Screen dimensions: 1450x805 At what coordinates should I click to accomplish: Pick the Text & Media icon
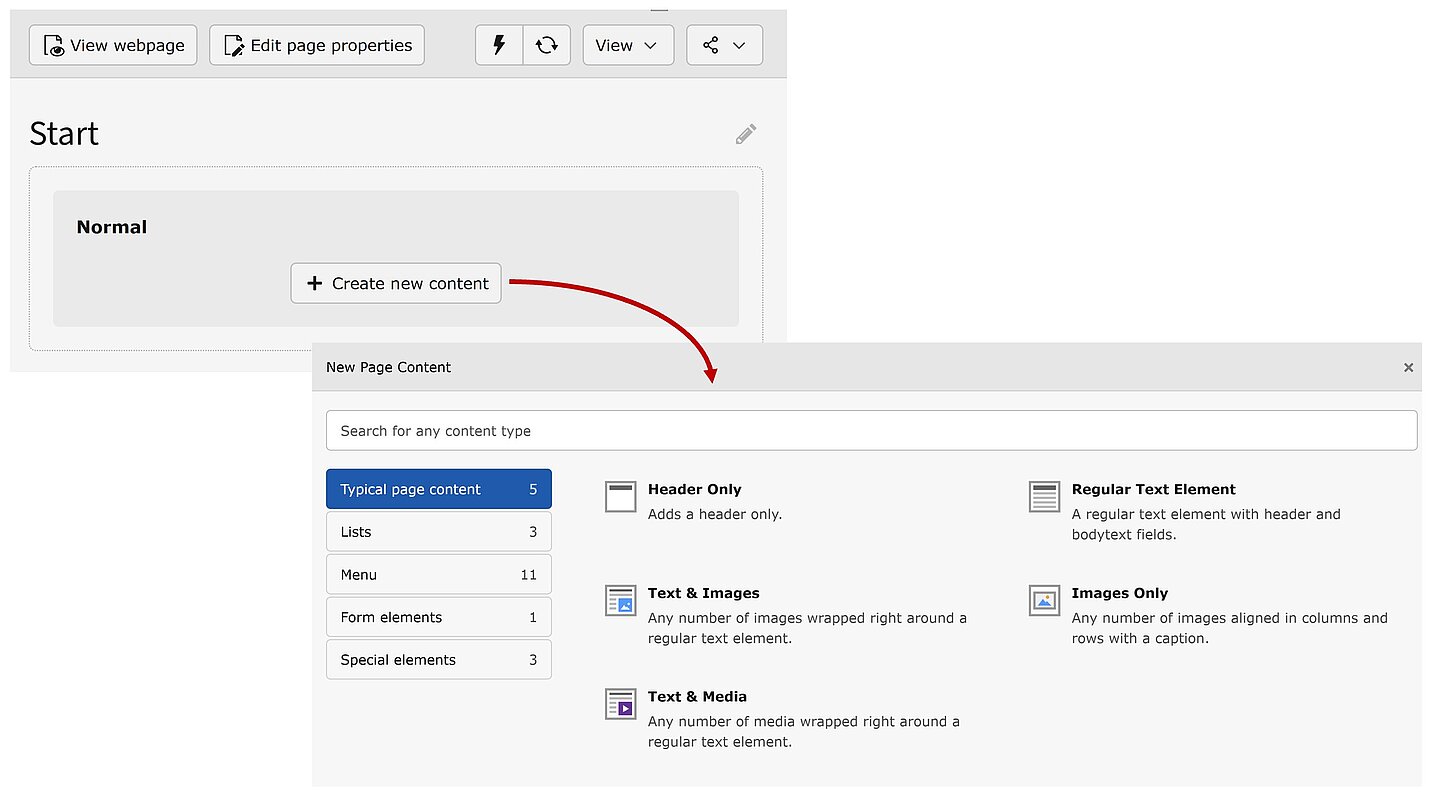(x=620, y=704)
